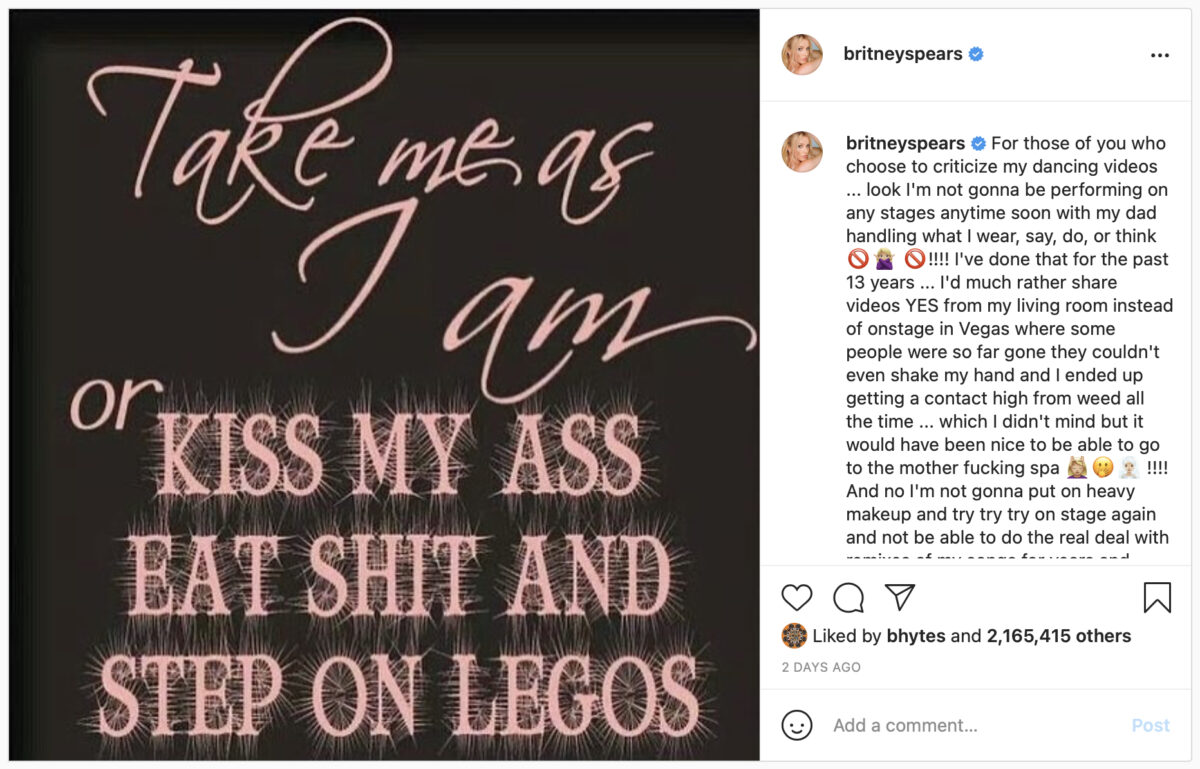Like the post with the heart icon
Screen dimensions: 1200x769
click(x=797, y=597)
